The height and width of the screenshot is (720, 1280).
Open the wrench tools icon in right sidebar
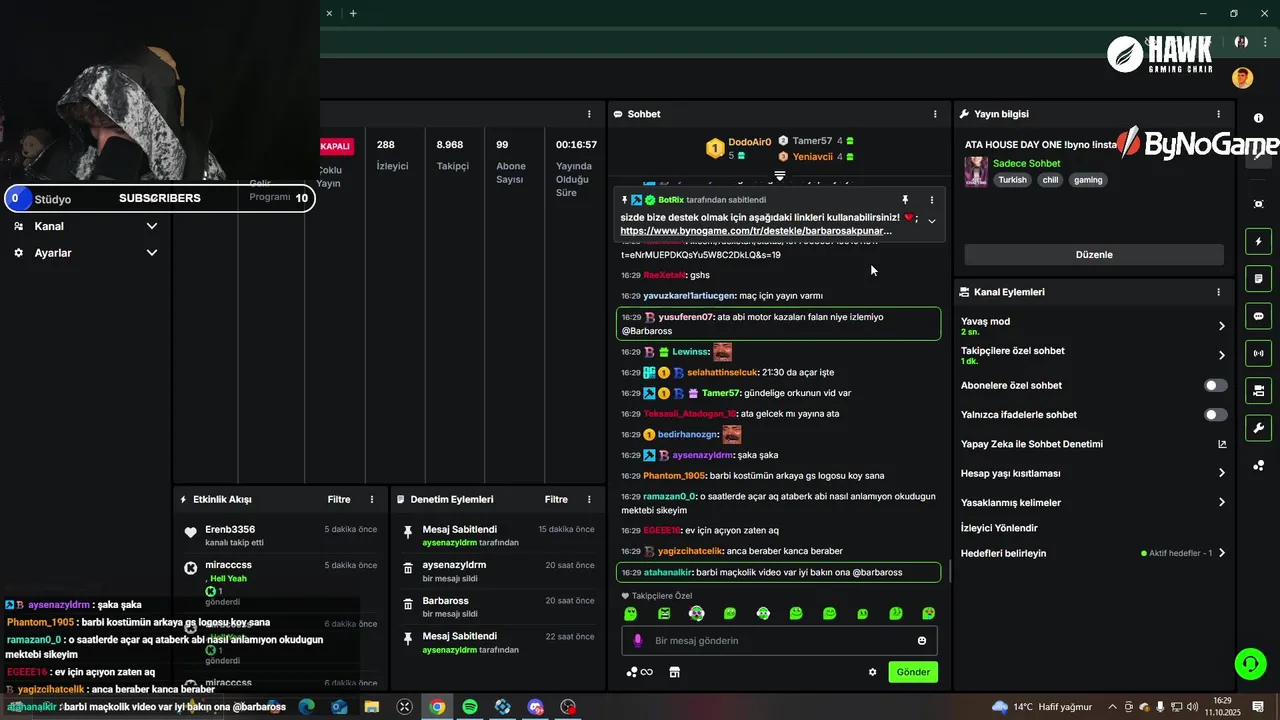click(1258, 428)
